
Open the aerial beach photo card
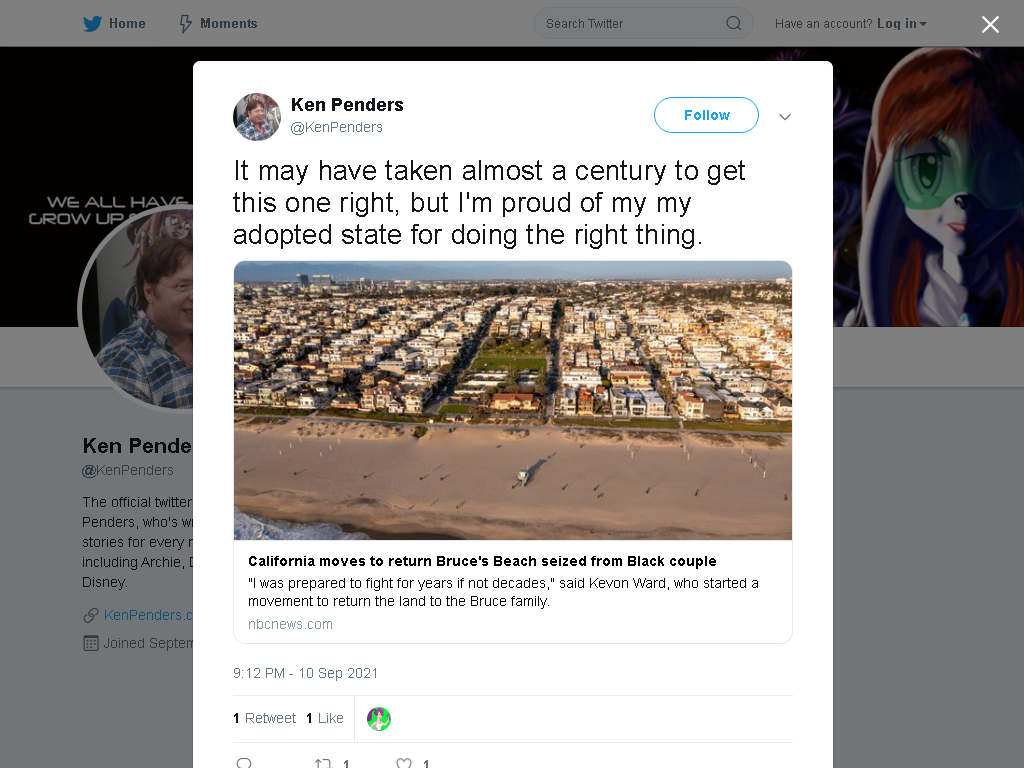point(513,400)
